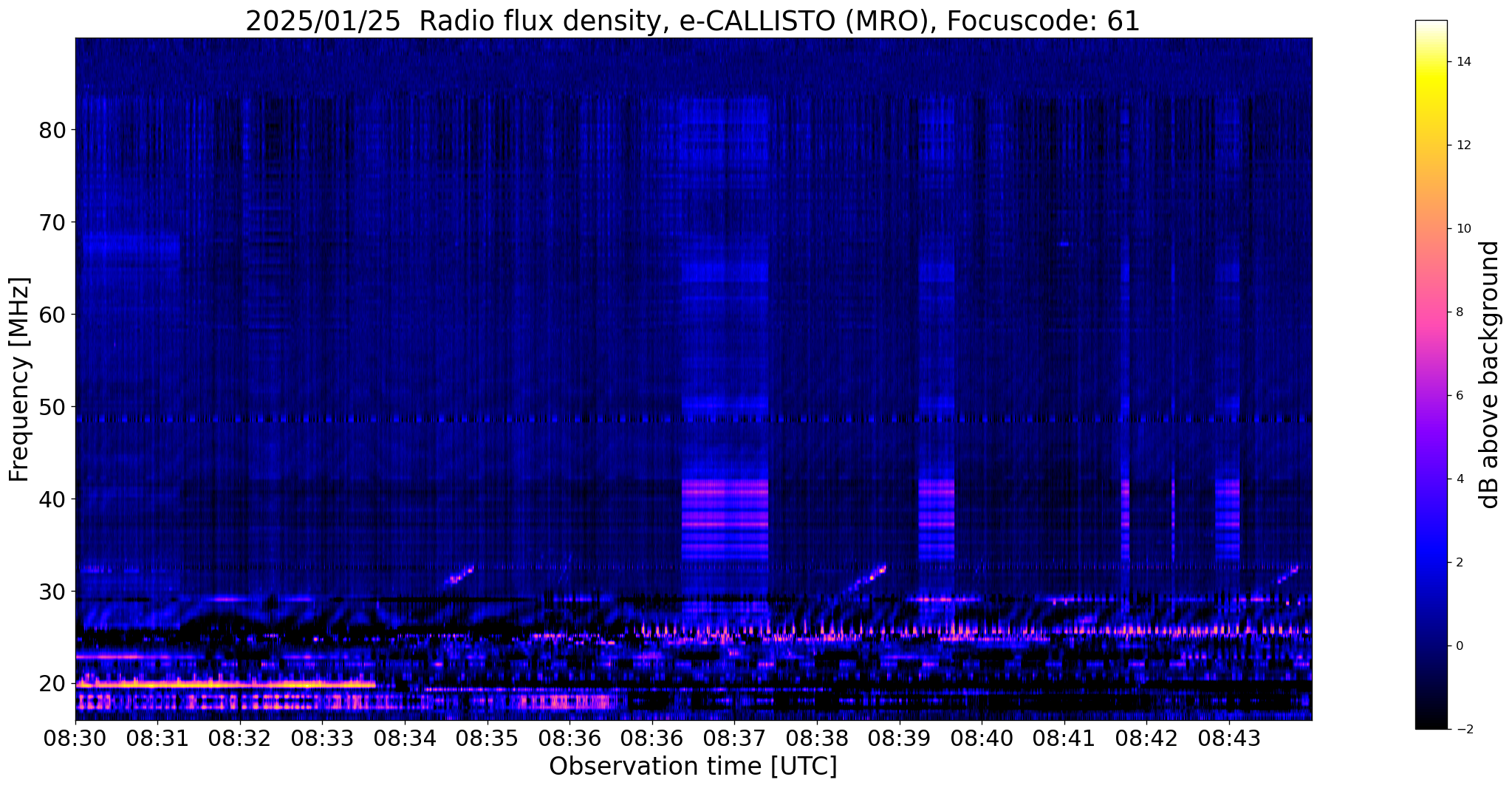
Task: Click the colorbar tick label 8
Action: tap(1459, 312)
